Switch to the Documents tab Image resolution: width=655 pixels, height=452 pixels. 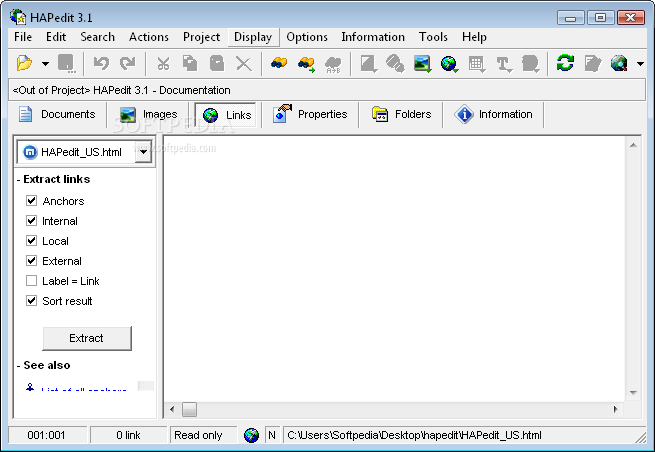tap(57, 114)
